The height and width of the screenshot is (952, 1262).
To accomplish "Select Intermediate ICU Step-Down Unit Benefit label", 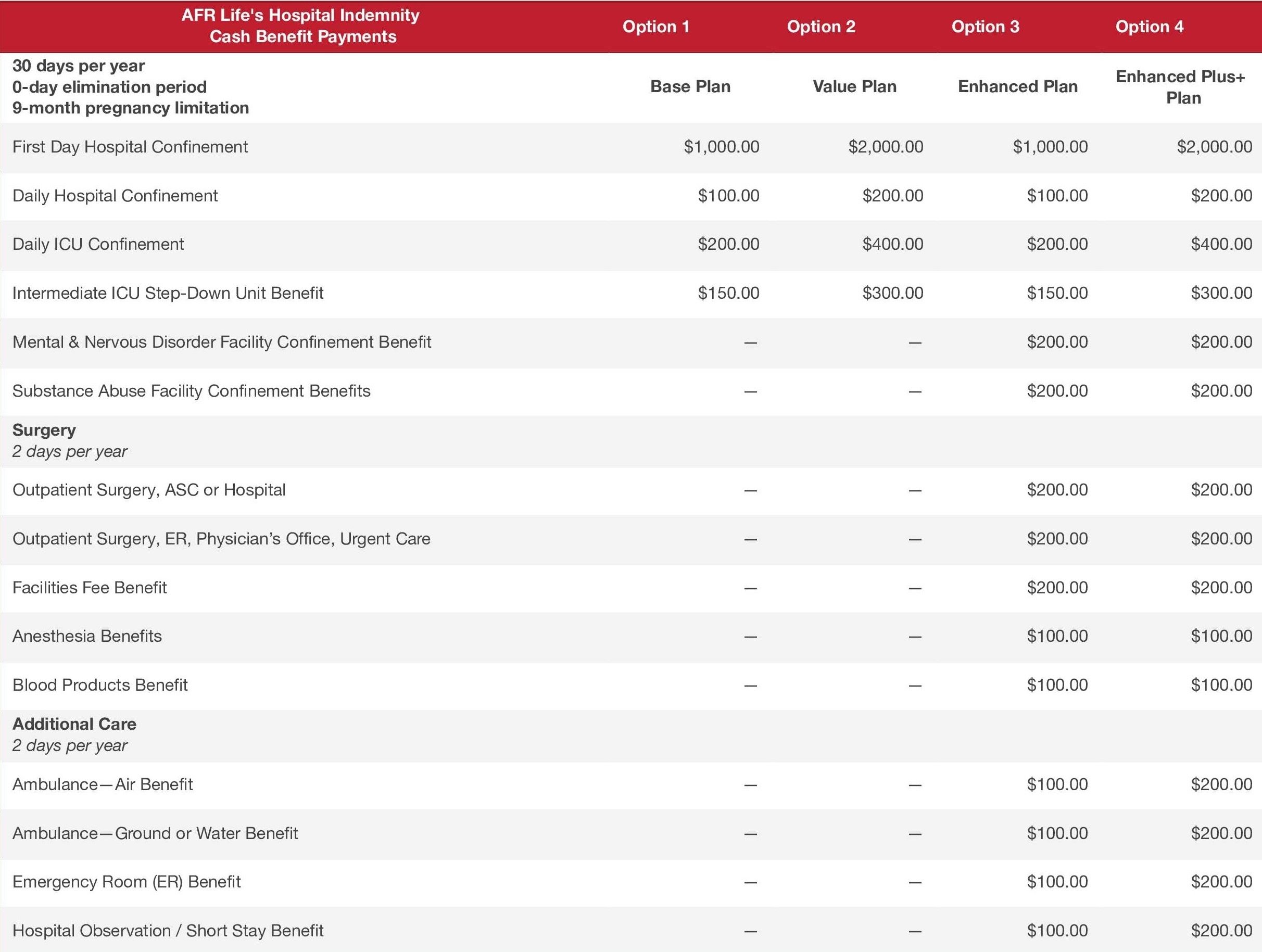I will [168, 293].
